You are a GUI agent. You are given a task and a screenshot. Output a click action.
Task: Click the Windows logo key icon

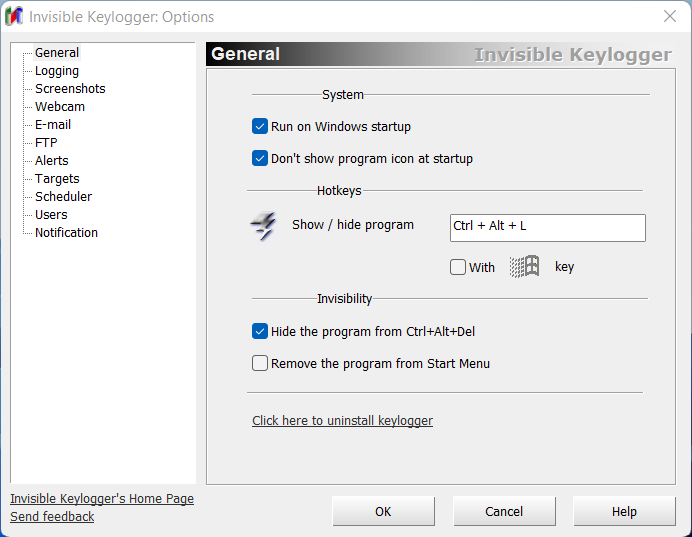point(524,267)
